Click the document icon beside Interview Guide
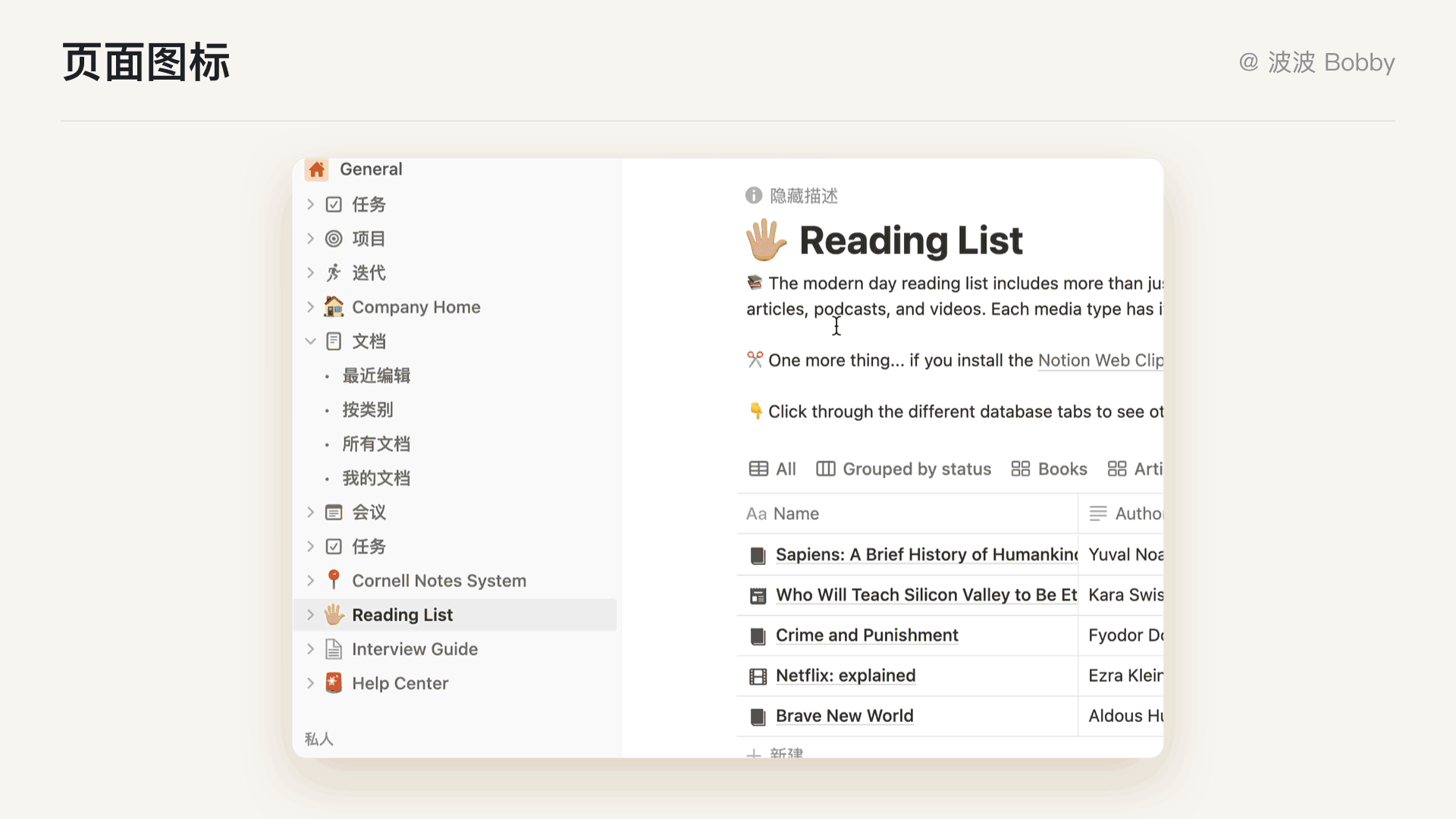The width and height of the screenshot is (1456, 819). coord(334,649)
